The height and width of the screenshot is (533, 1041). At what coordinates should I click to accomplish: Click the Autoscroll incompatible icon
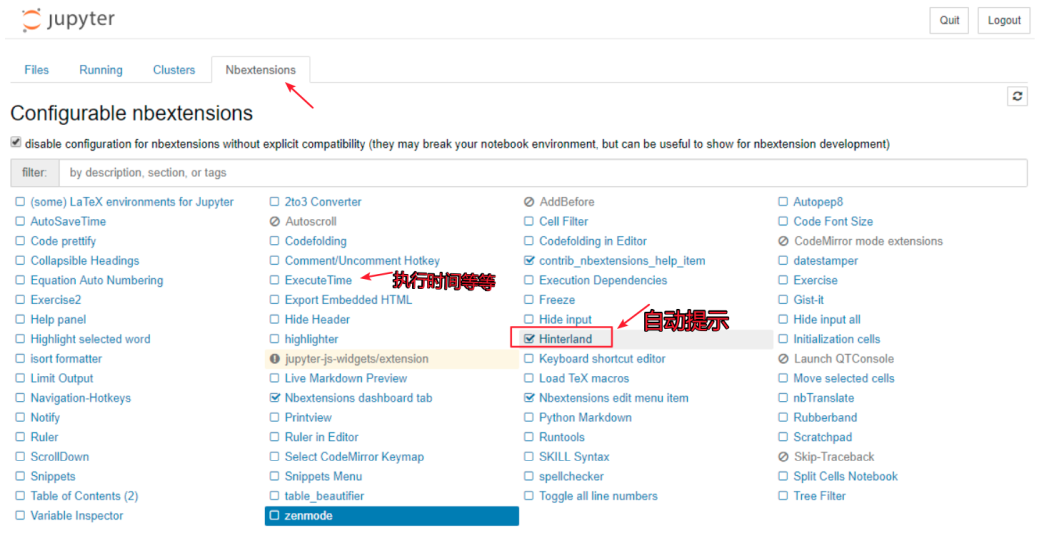275,222
